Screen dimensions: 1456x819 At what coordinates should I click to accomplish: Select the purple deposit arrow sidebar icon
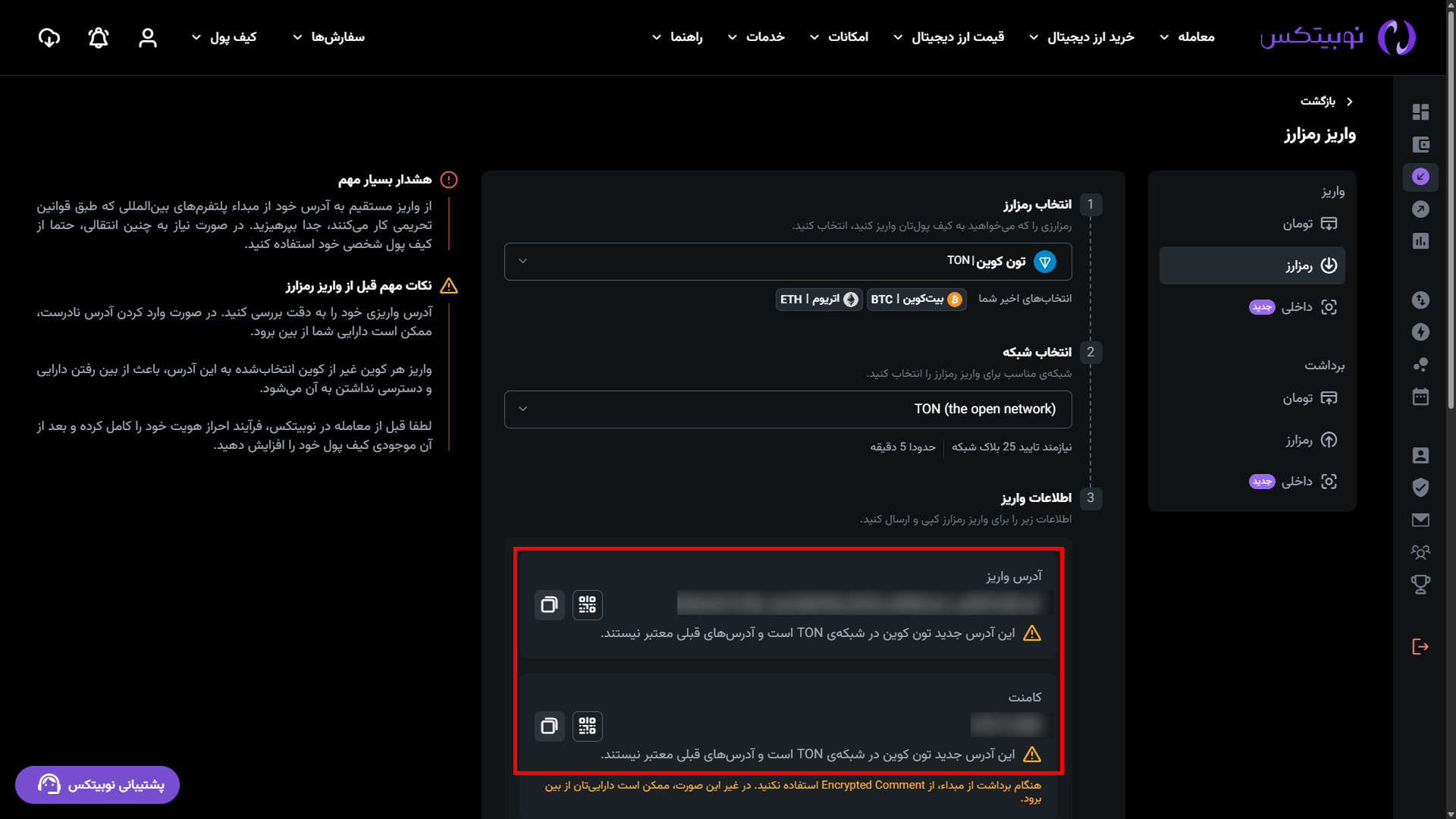pyautogui.click(x=1420, y=177)
